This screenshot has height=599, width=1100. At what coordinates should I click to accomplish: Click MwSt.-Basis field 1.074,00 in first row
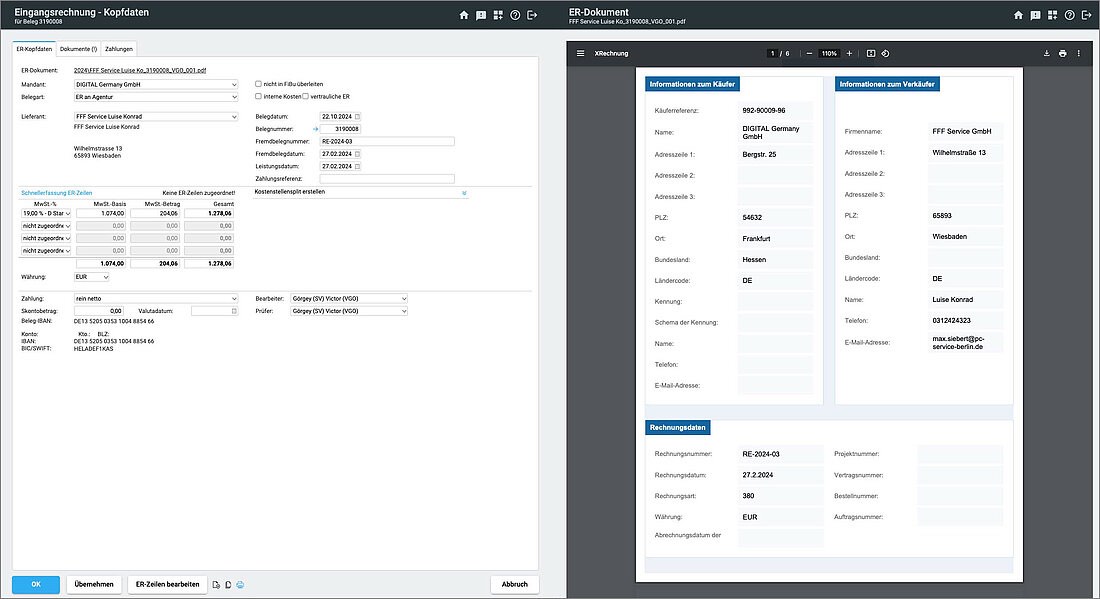101,213
